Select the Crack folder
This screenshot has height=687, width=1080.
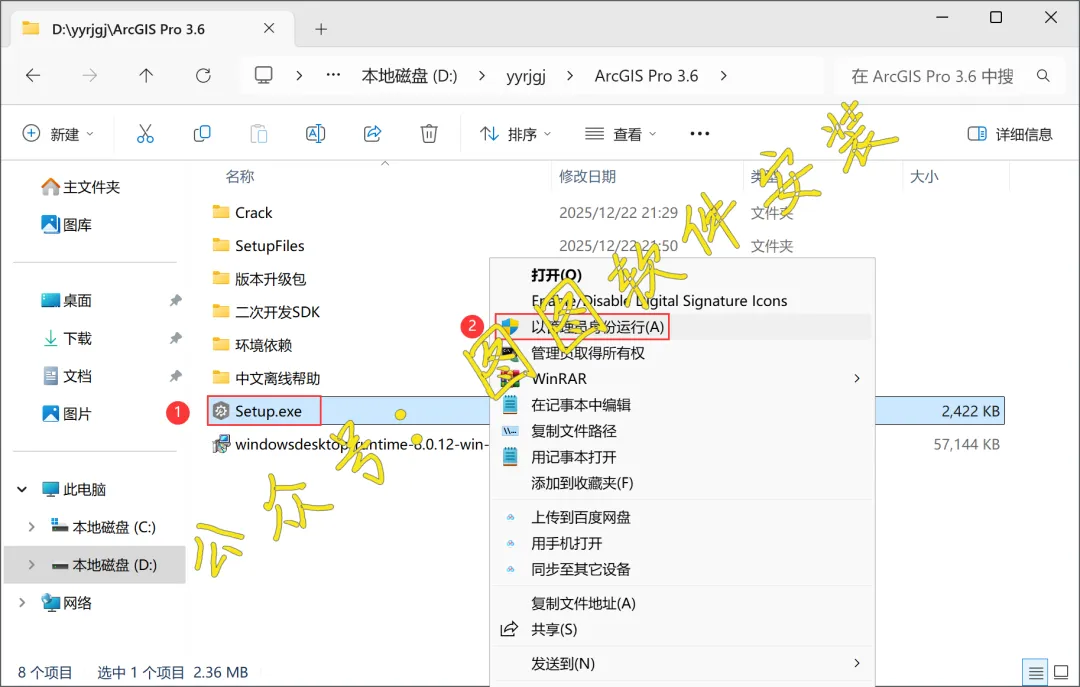click(242, 212)
